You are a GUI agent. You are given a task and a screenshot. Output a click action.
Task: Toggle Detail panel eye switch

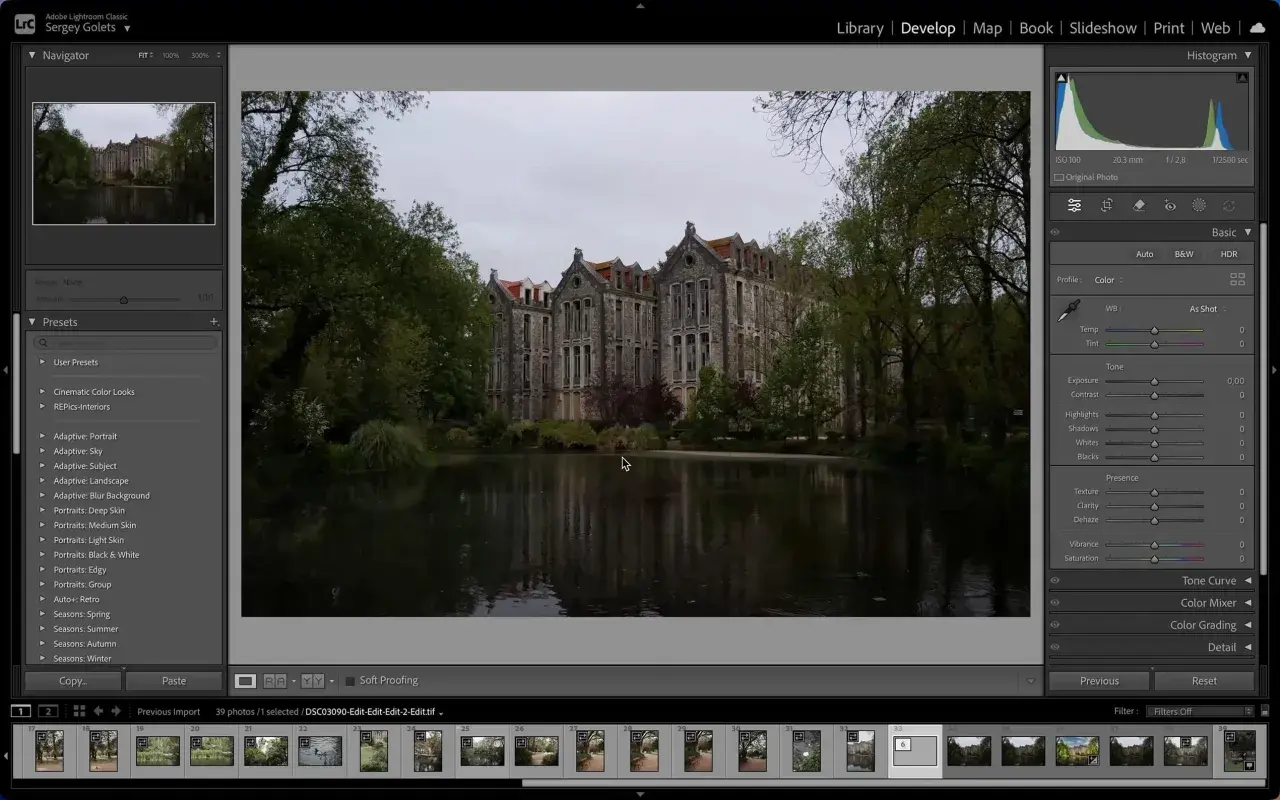[1055, 647]
